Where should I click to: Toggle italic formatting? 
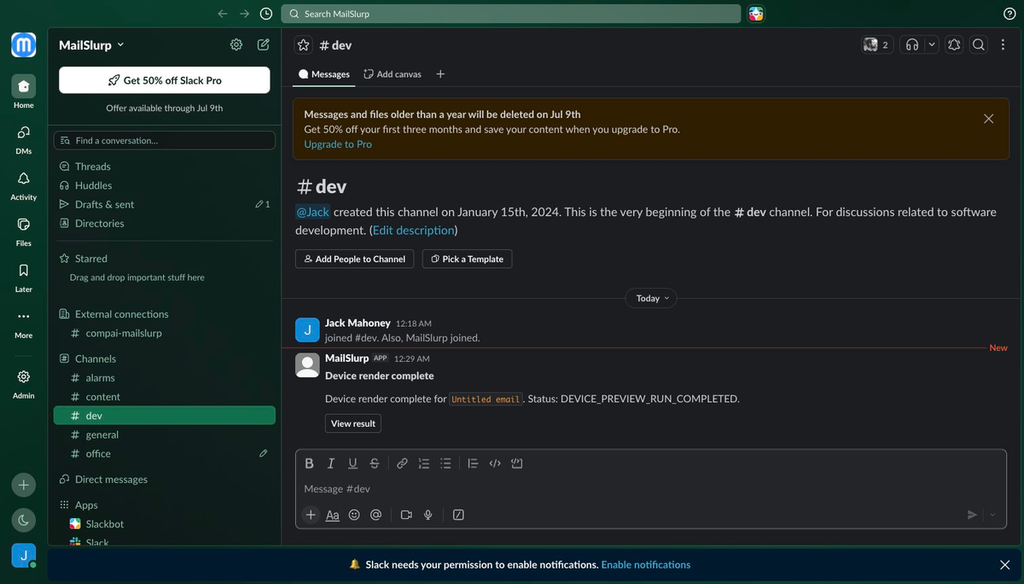pos(331,463)
